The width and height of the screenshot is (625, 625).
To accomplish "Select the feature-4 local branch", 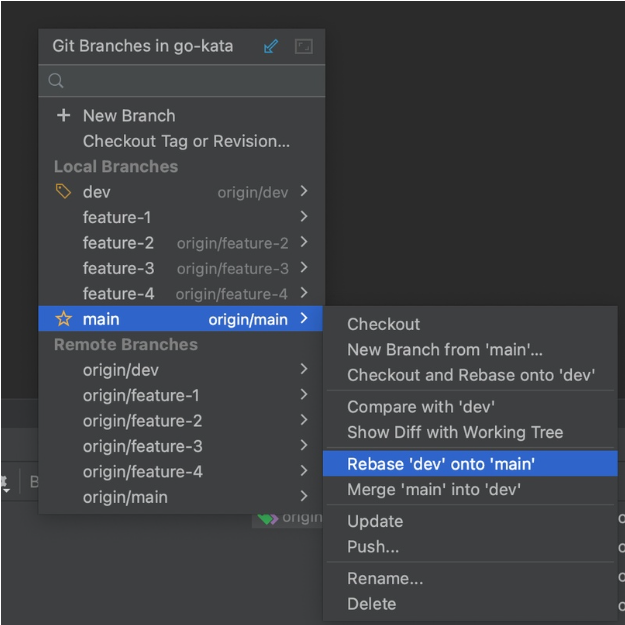I will point(118,294).
